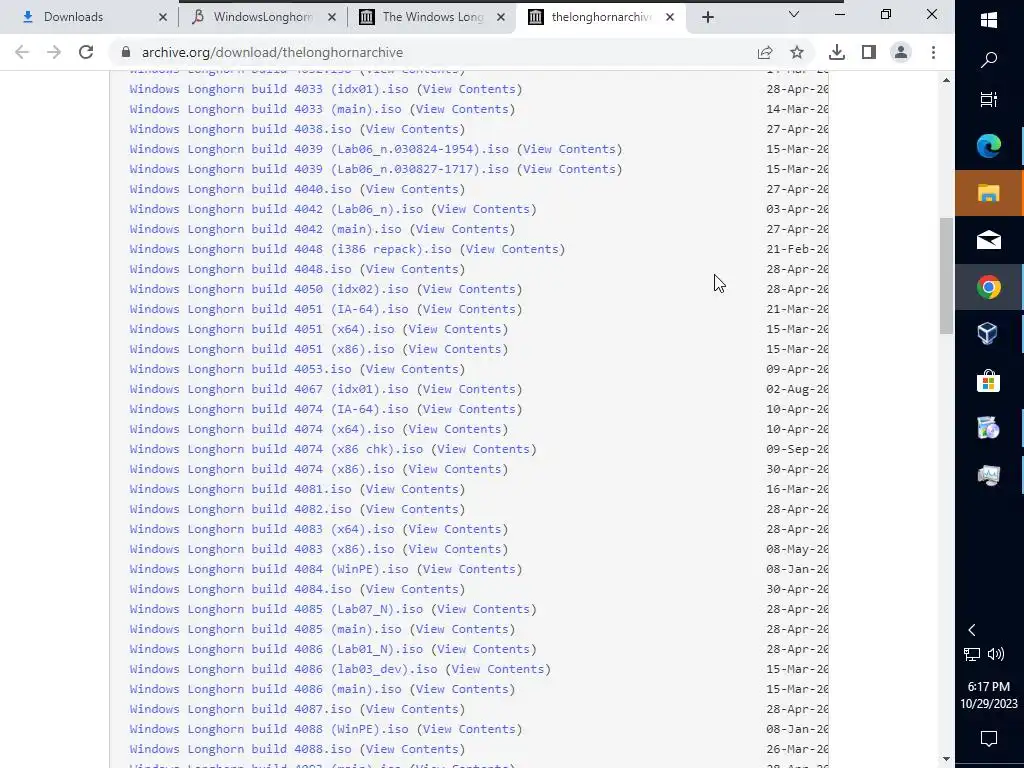Screen dimensions: 1024x768
Task: View Contents of build 4067 (idx01).iso
Action: pyautogui.click(x=470, y=389)
